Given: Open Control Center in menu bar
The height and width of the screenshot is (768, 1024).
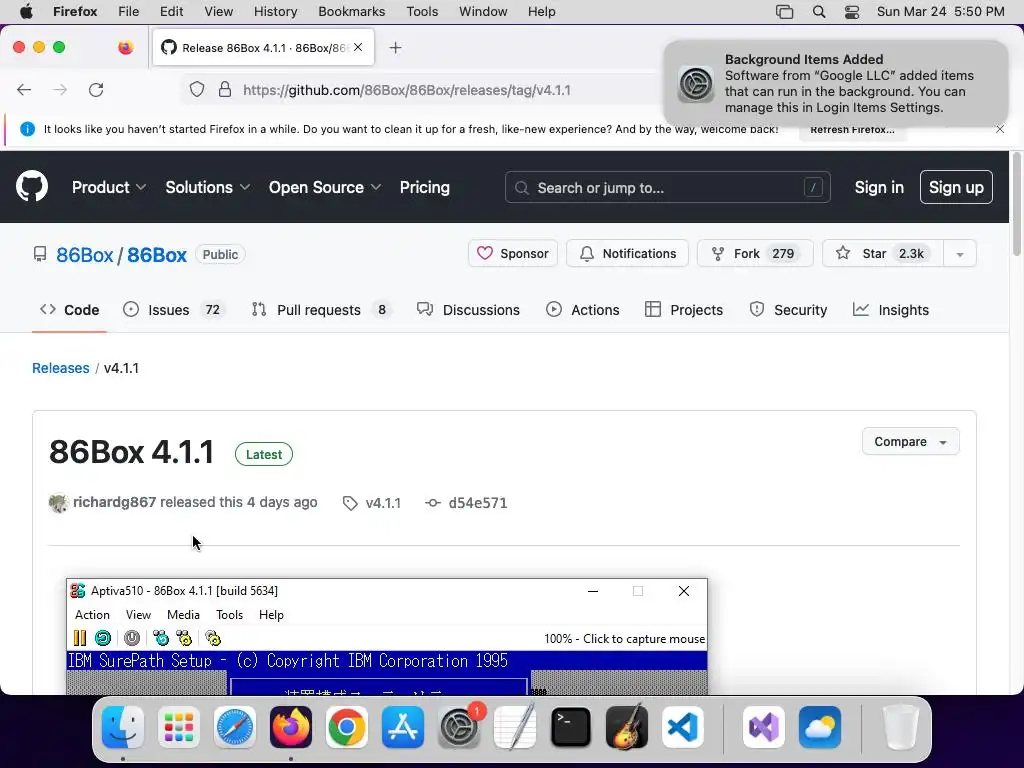Looking at the screenshot, I should pyautogui.click(x=852, y=12).
